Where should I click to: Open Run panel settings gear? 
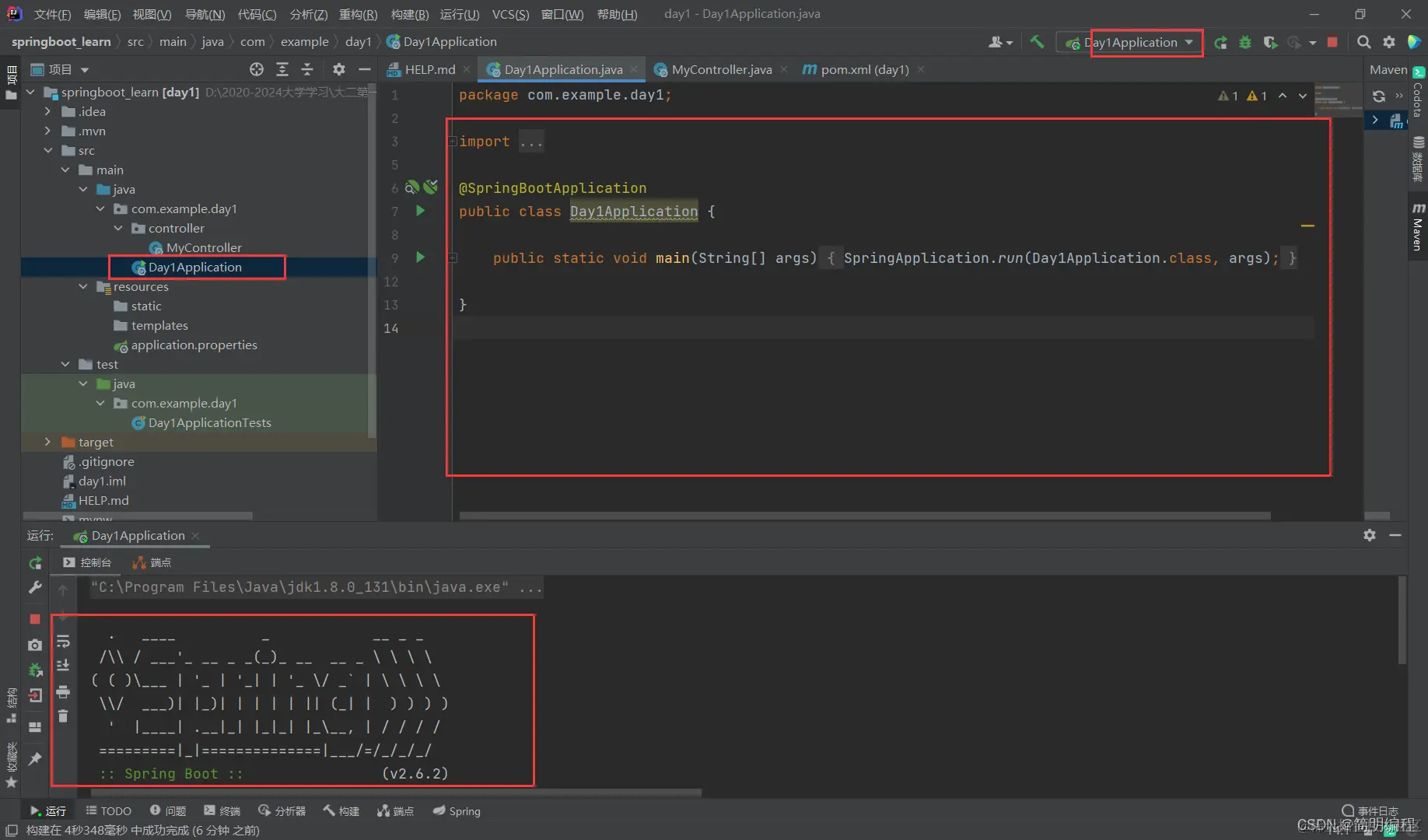1370,535
